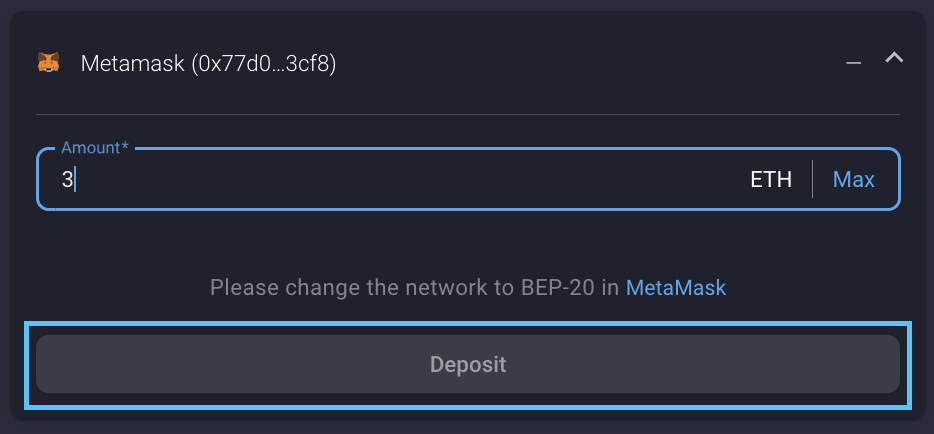Click the BEP-20 text in the notice
This screenshot has width=934, height=434.
click(x=553, y=288)
